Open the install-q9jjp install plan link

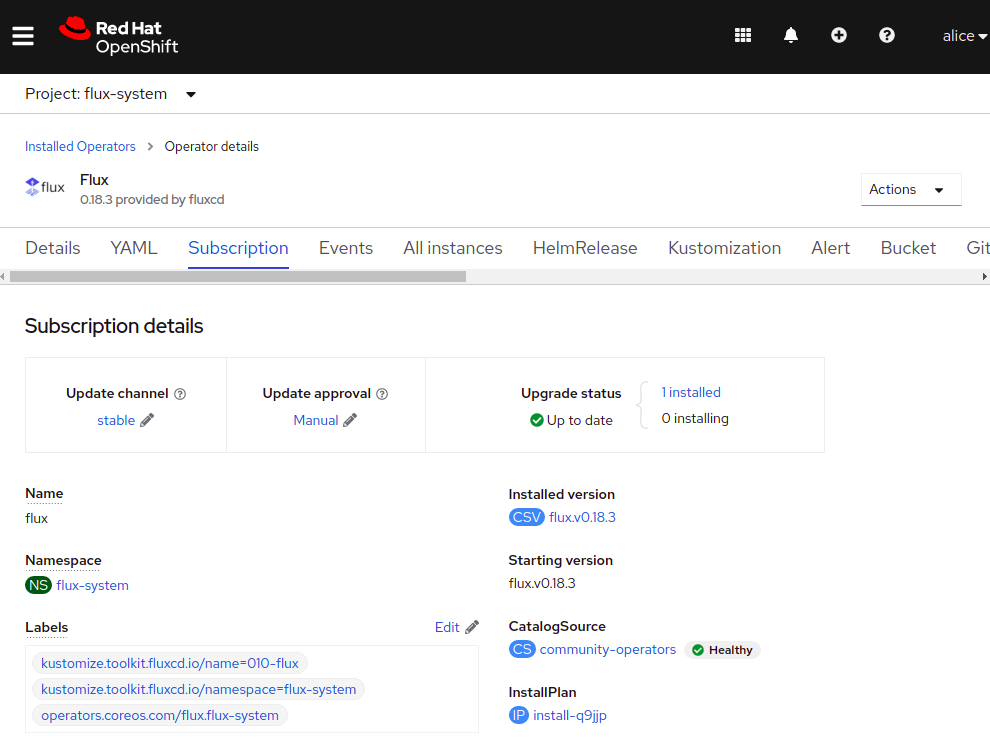570,716
